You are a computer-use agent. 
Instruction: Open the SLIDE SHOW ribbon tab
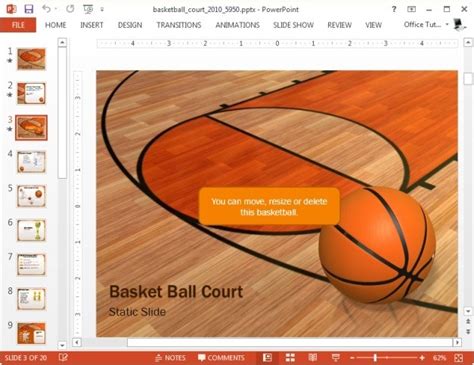pos(293,25)
